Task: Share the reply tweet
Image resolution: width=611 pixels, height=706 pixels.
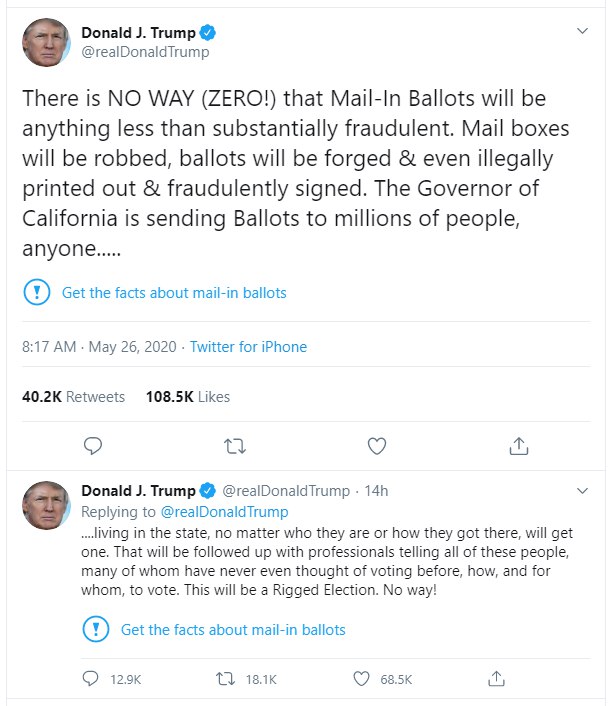Action: [x=495, y=680]
